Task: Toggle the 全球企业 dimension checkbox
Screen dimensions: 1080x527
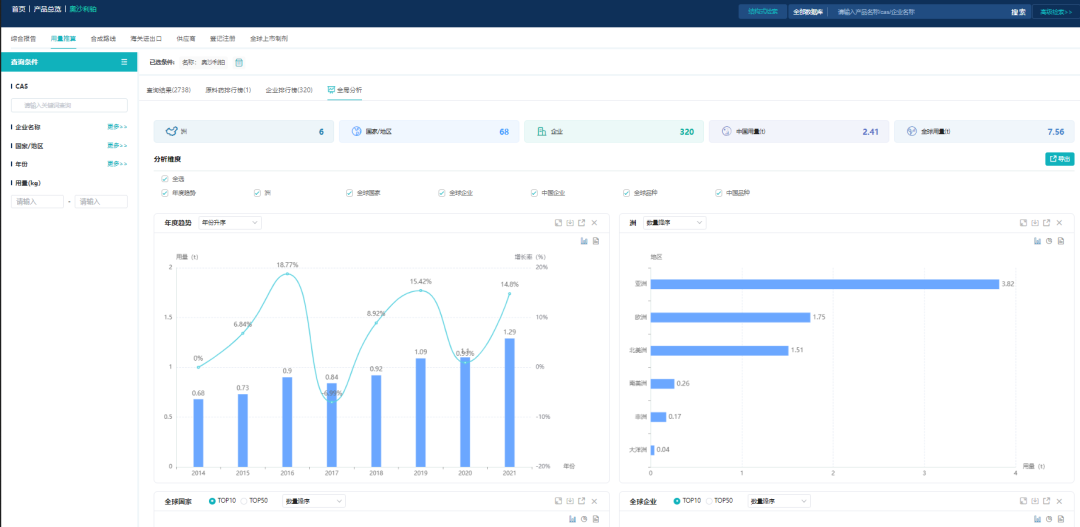Action: pos(442,193)
